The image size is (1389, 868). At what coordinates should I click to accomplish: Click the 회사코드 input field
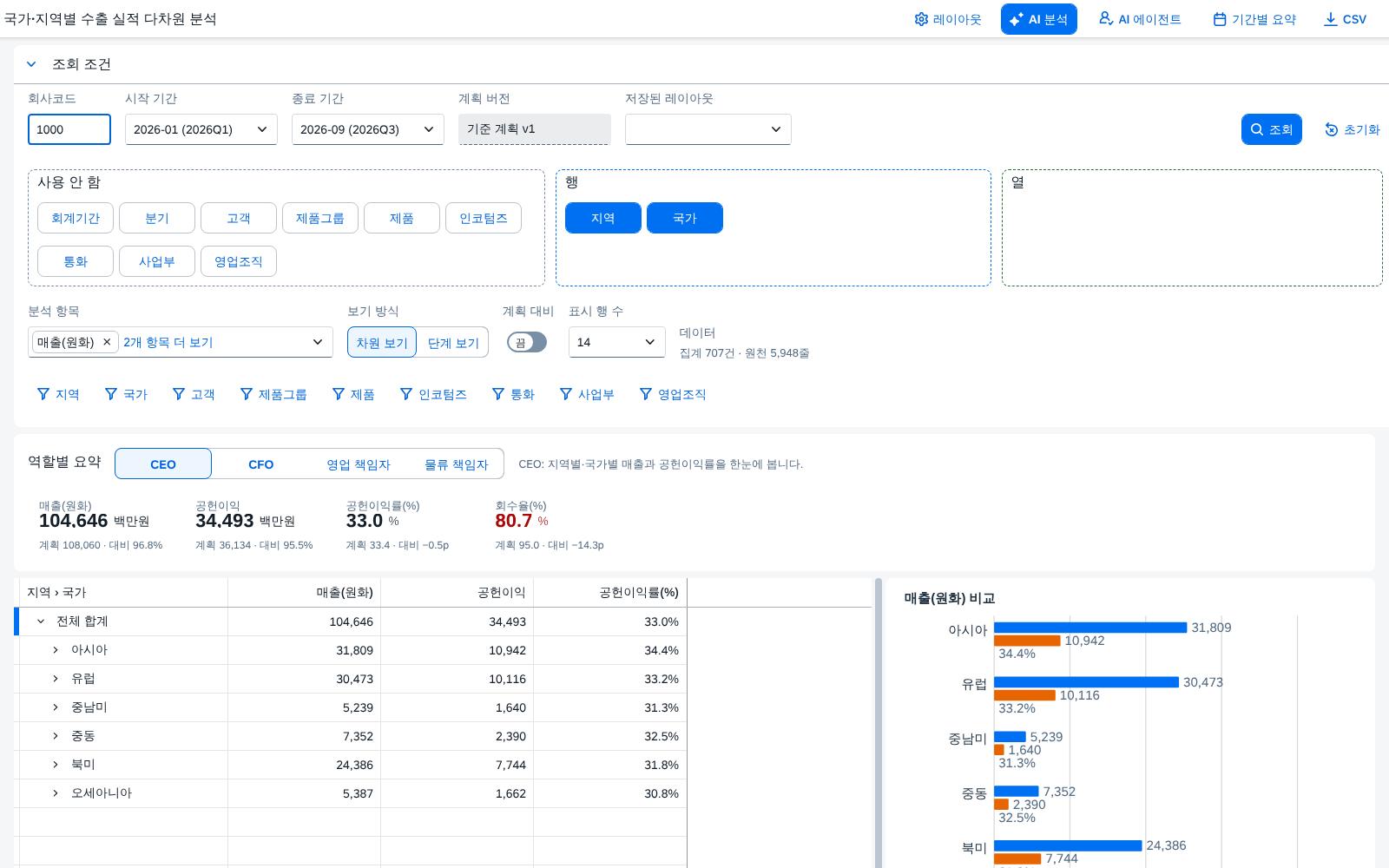tap(69, 129)
